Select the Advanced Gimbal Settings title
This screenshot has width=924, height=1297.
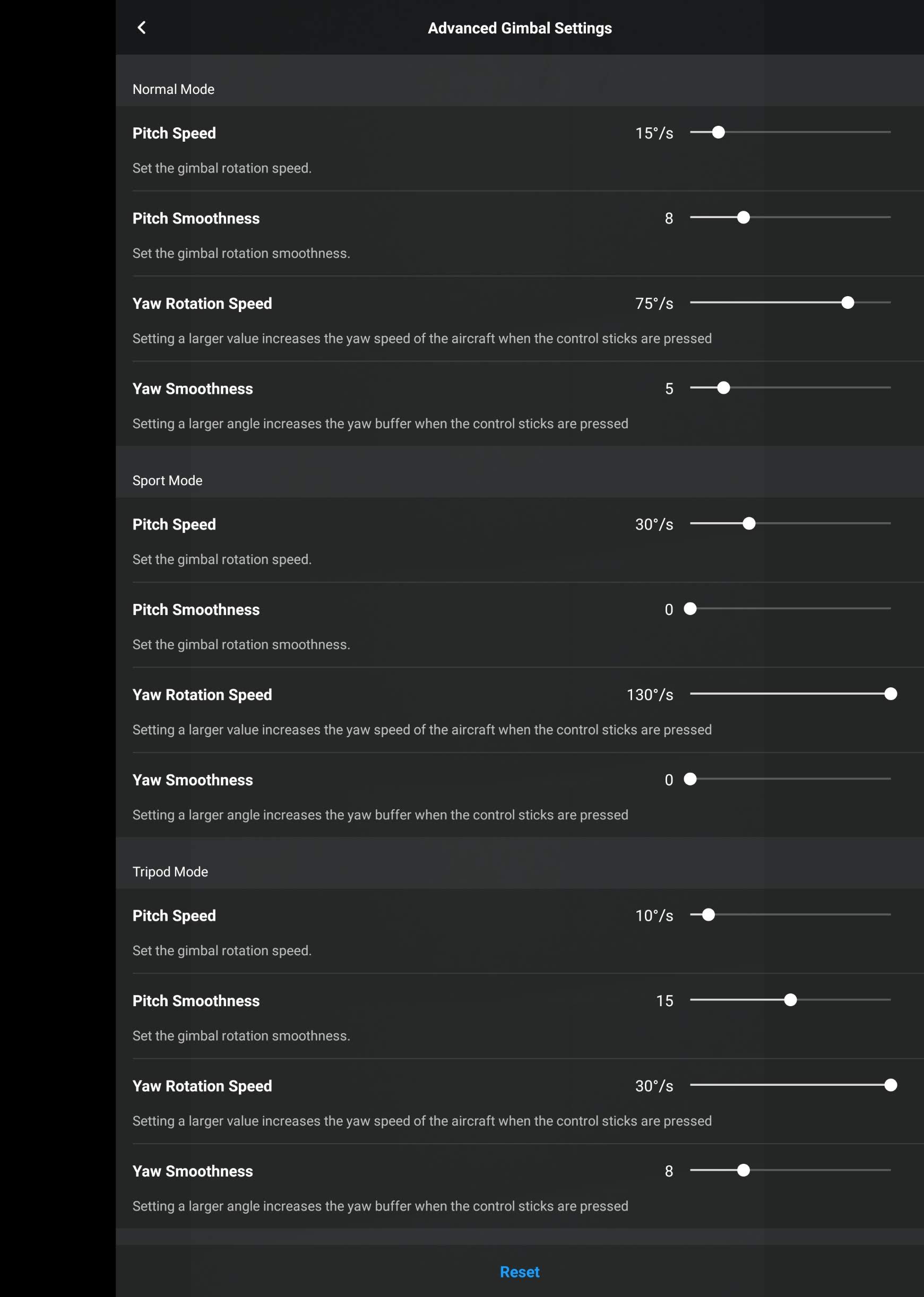tap(520, 28)
